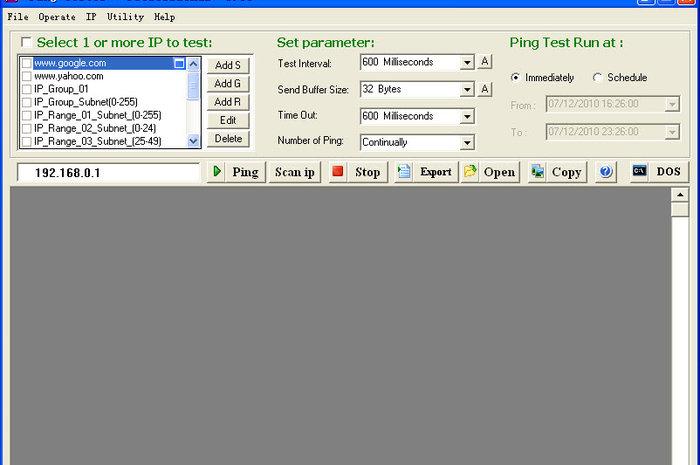The width and height of the screenshot is (700, 465).
Task: Click the Edit button
Action: [x=228, y=120]
